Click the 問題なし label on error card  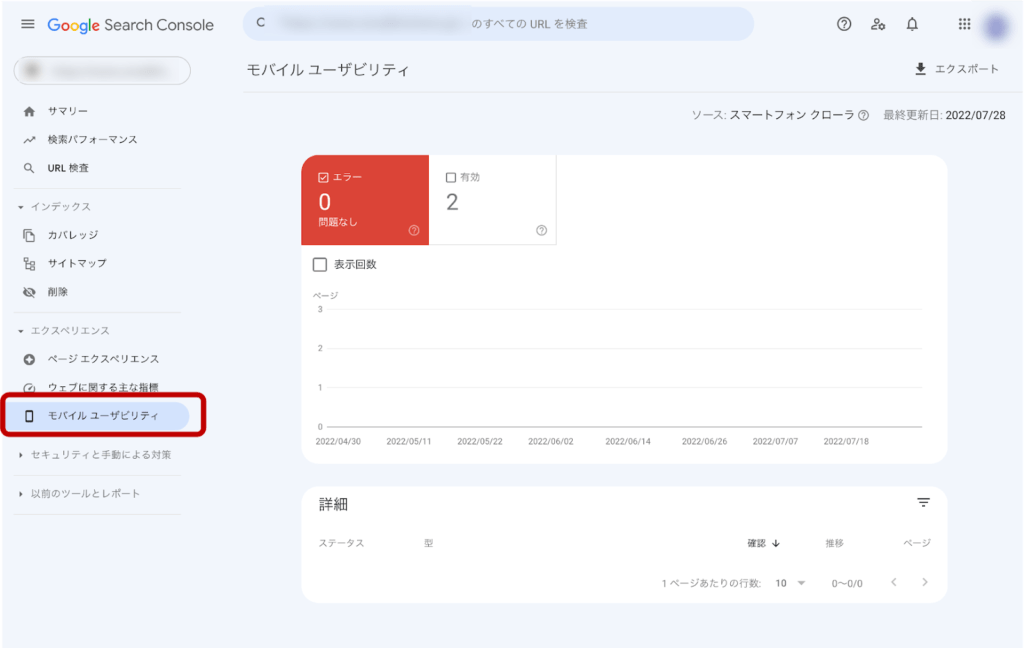tap(338, 222)
